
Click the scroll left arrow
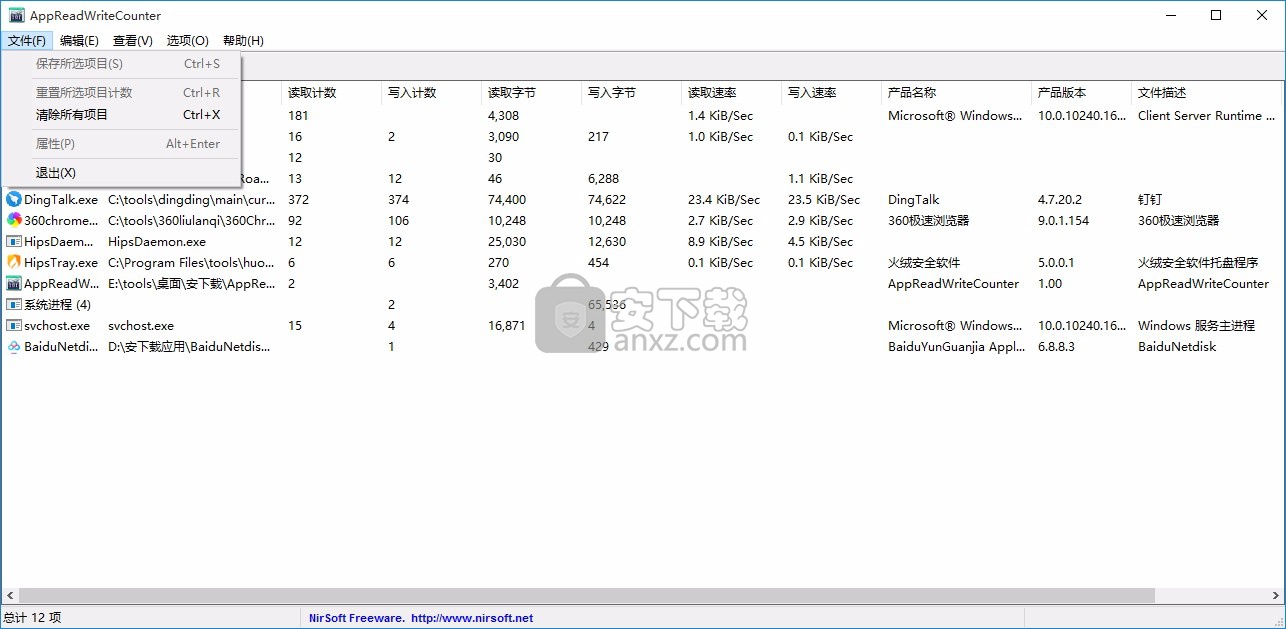(x=8, y=596)
